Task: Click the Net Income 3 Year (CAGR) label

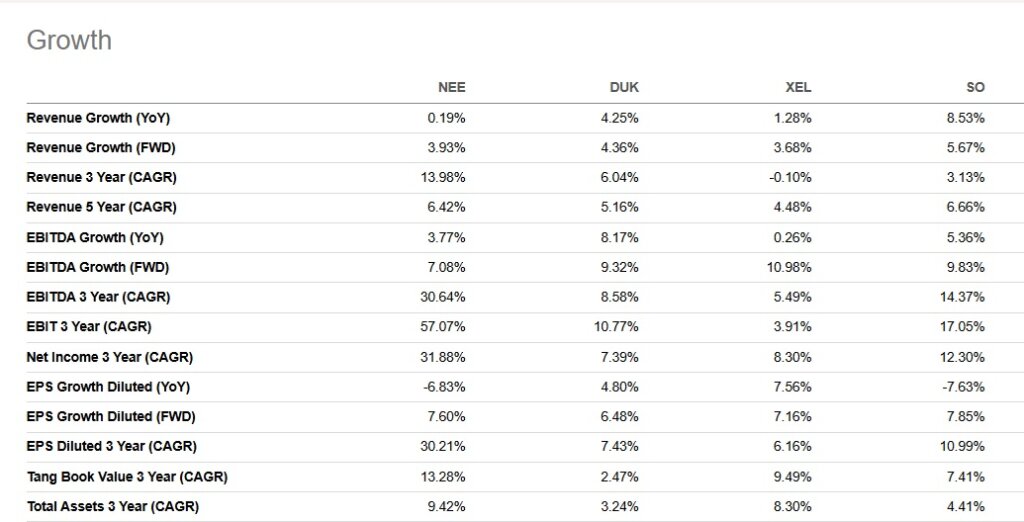Action: pyautogui.click(x=109, y=357)
